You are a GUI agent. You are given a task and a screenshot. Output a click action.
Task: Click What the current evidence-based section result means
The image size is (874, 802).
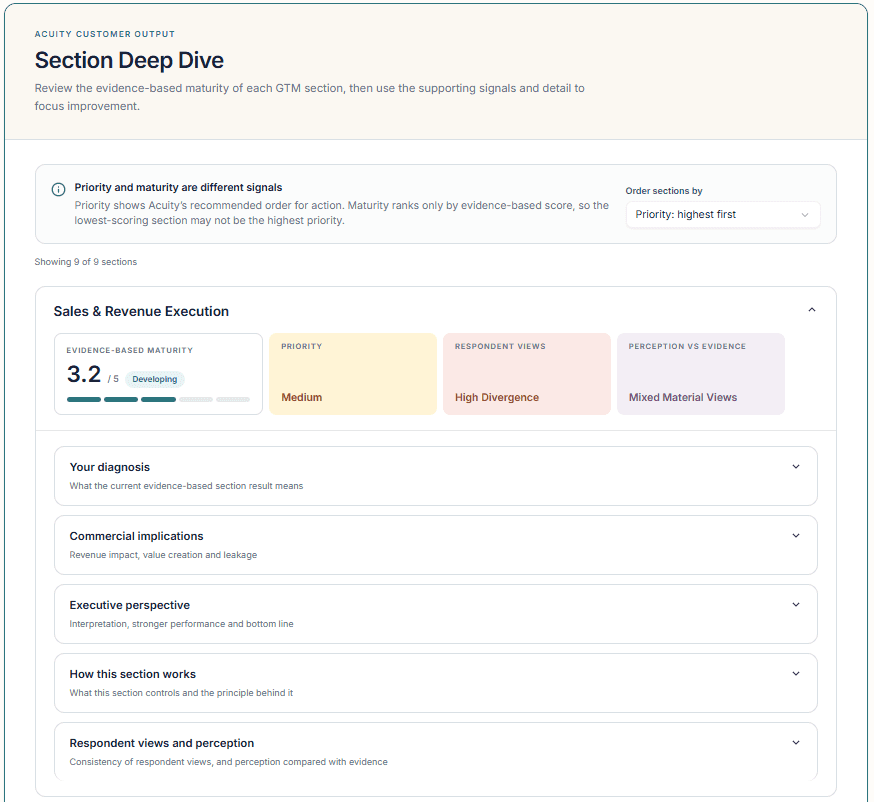point(186,486)
